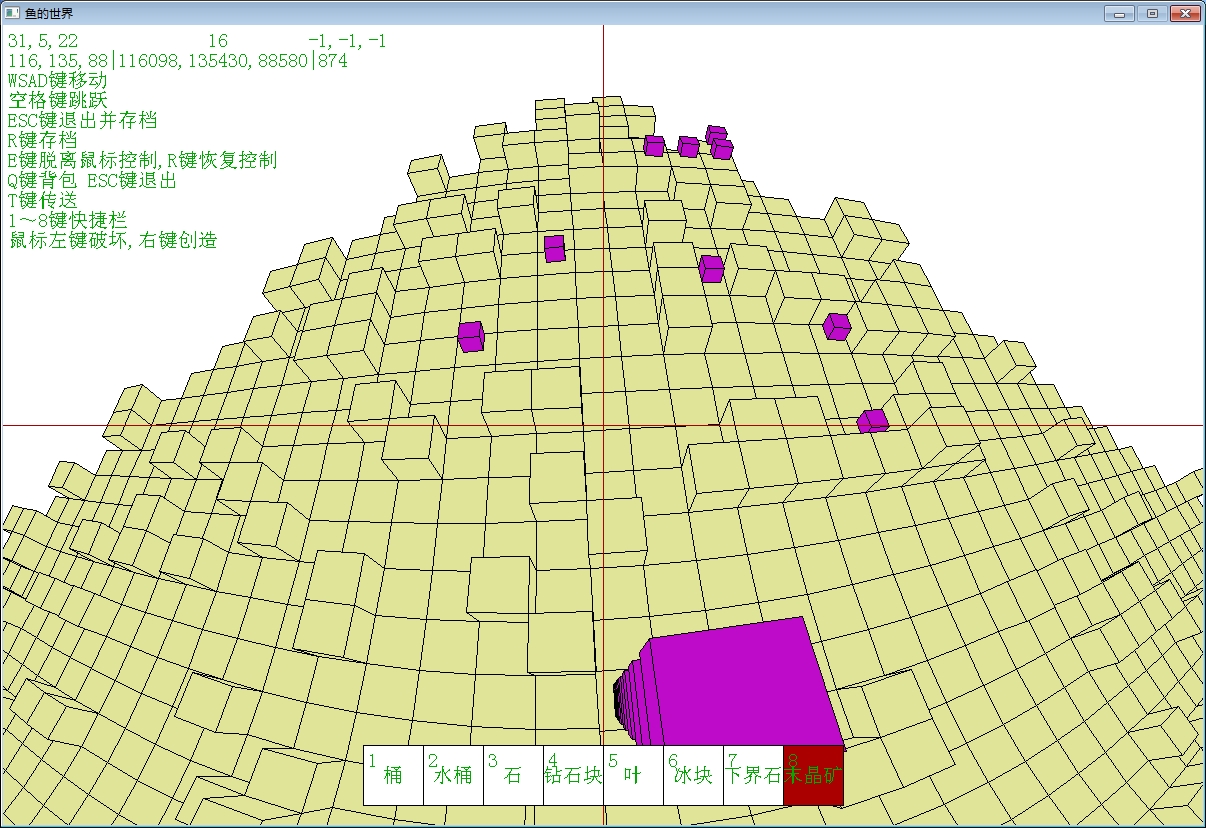This screenshot has width=1206, height=828.
Task: Click the "T键传送" help line
Action: click(x=42, y=200)
